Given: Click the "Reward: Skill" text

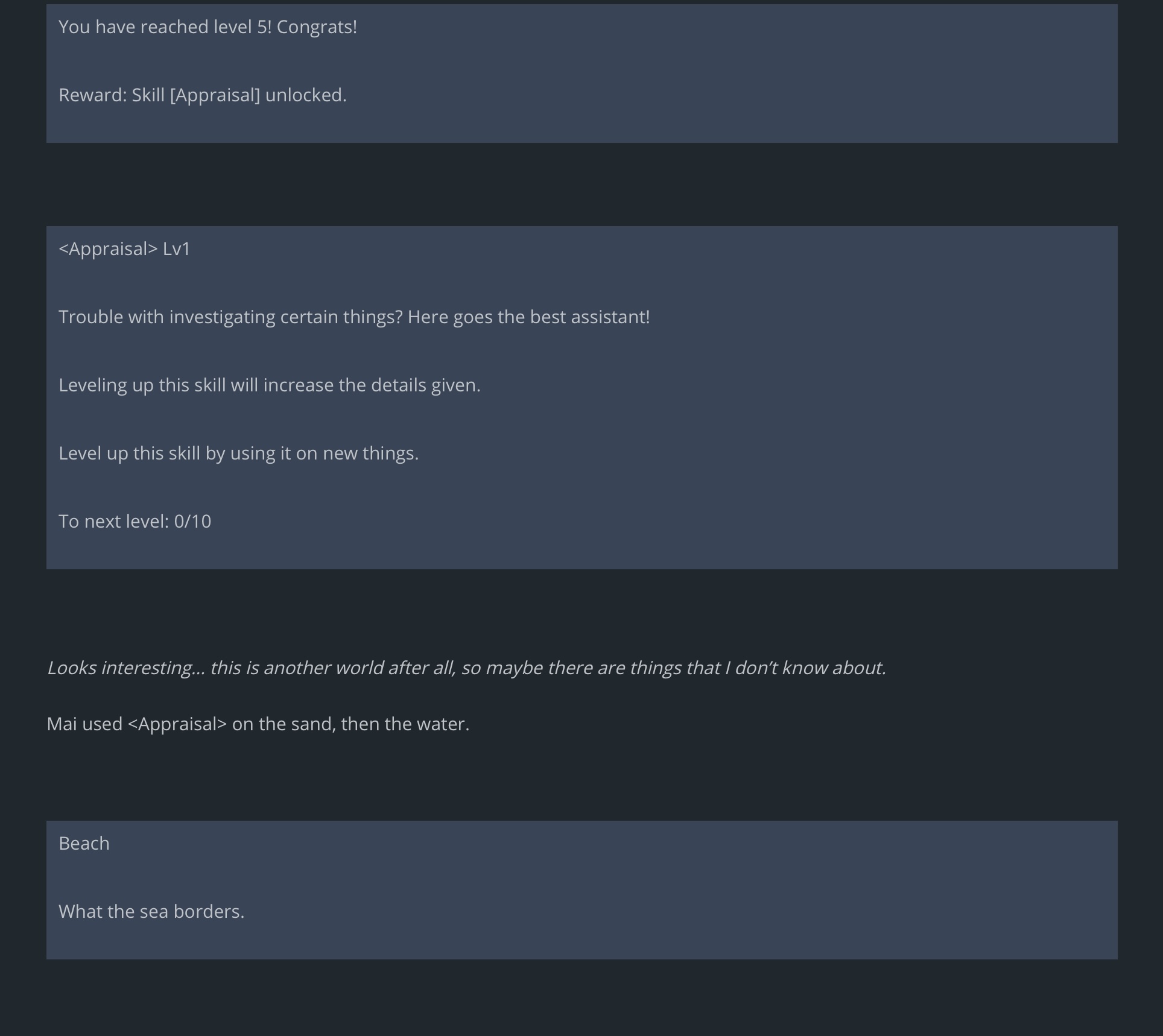Looking at the screenshot, I should (112, 95).
